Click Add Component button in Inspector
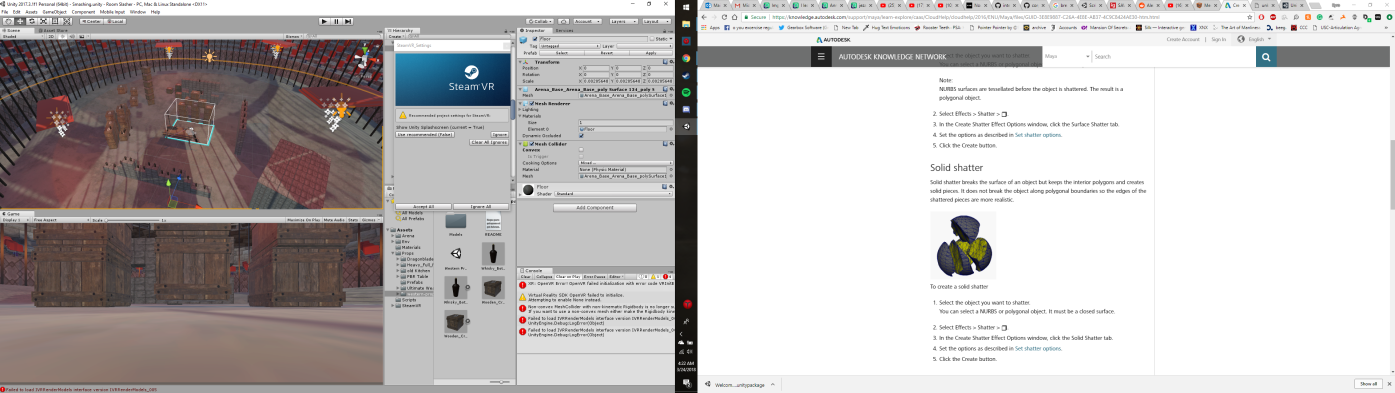1395x393 pixels. point(595,208)
